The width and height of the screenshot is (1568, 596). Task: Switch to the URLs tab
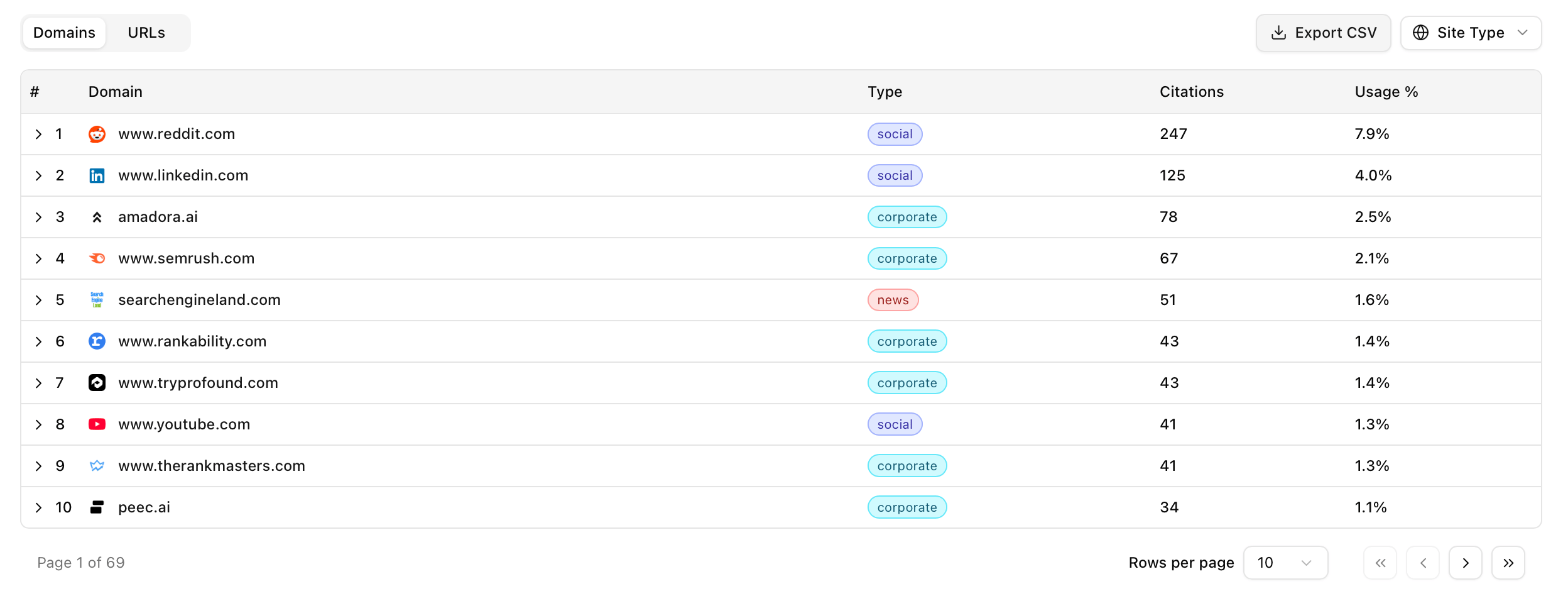point(146,33)
